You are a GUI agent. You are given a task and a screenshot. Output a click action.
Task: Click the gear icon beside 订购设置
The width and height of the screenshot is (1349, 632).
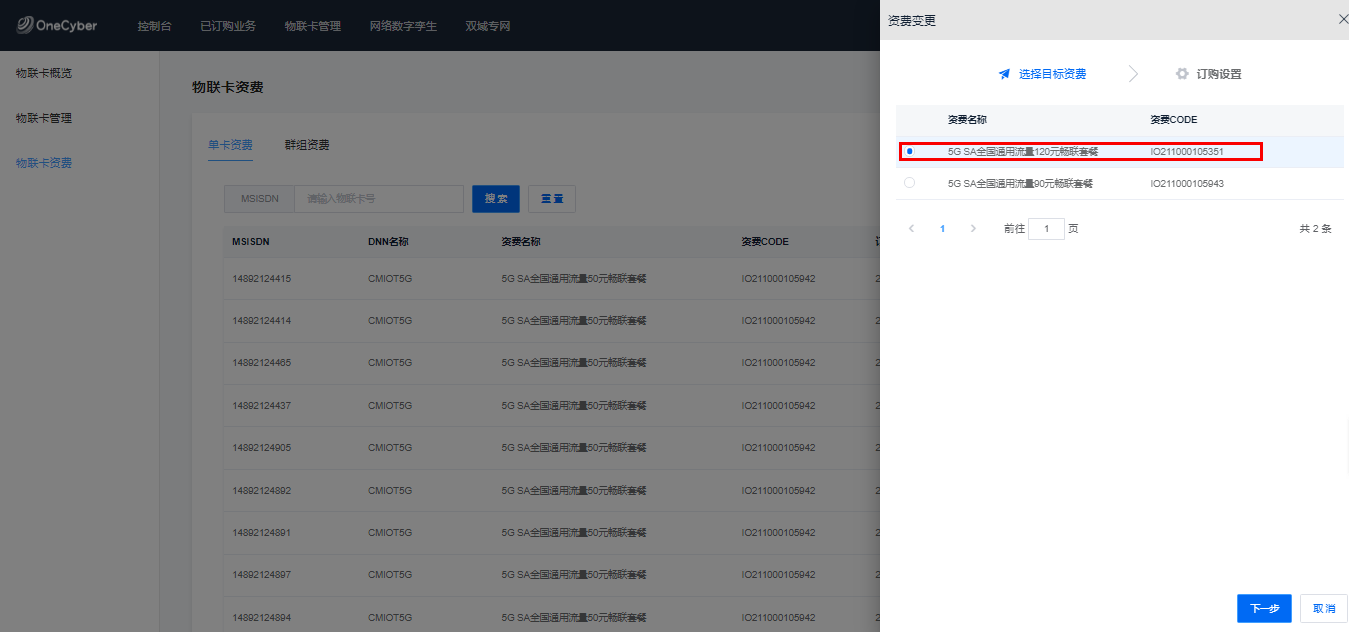(1182, 74)
